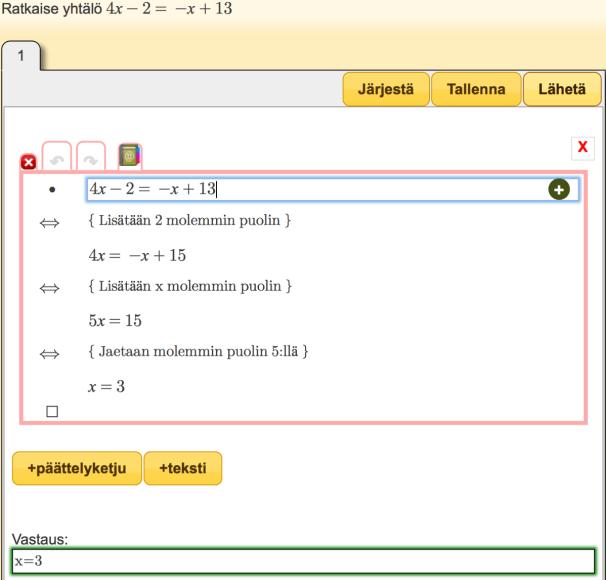The image size is (606, 580).
Task: Click the bullet before the first equation
Action: 52,189
